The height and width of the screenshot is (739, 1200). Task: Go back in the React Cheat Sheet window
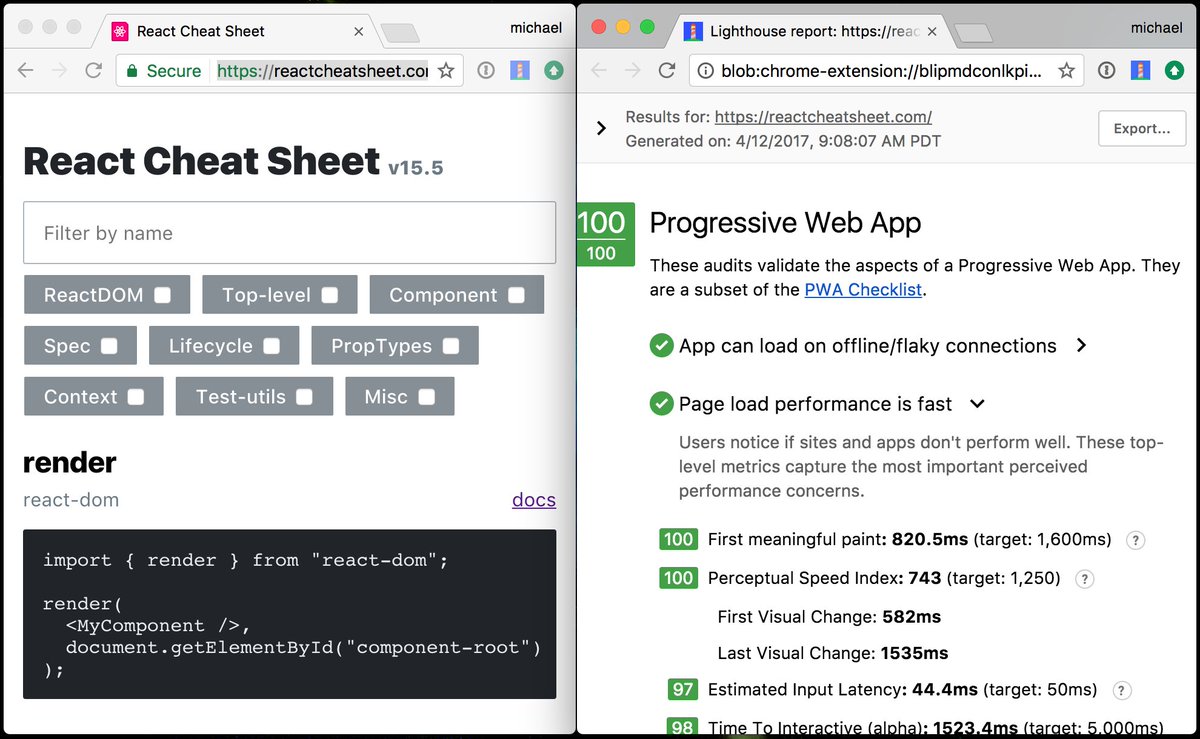[26, 71]
